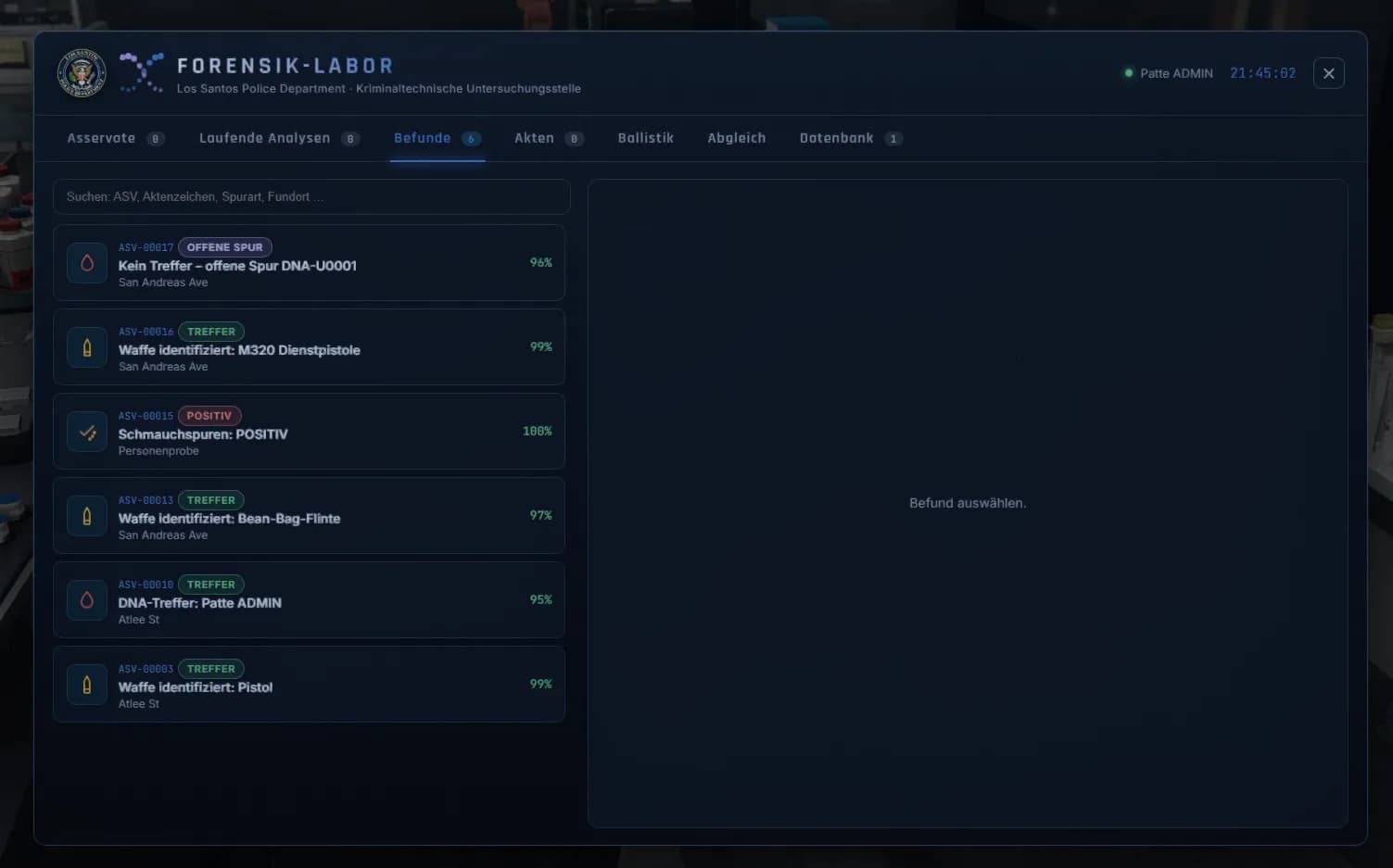Click the bullet icon for Bean-Bag-Flinte entry
The image size is (1393, 868).
87,516
